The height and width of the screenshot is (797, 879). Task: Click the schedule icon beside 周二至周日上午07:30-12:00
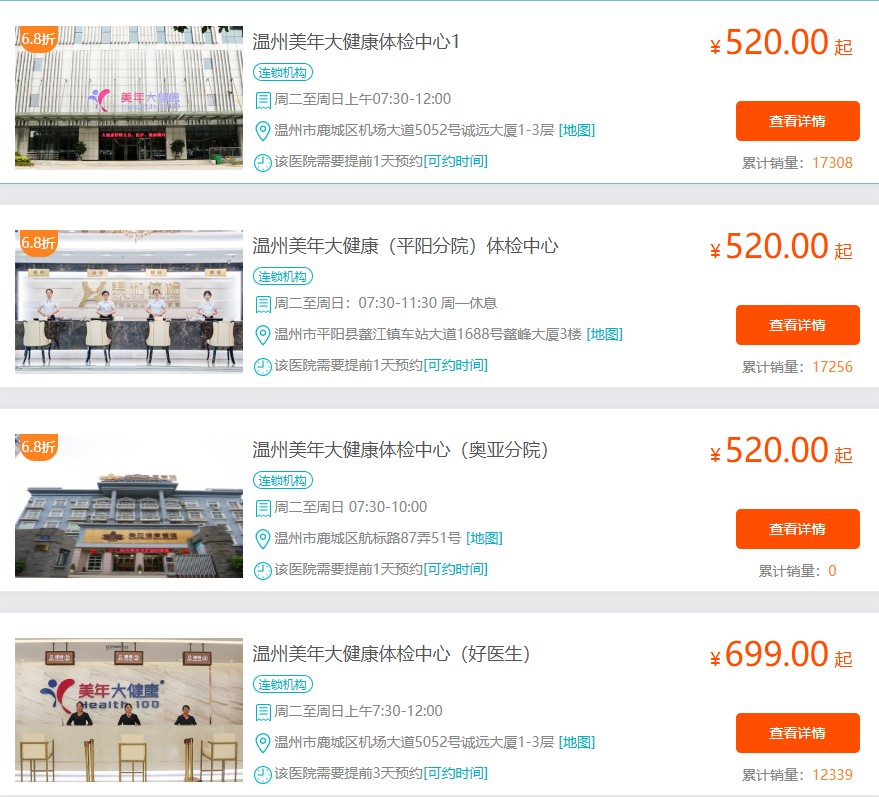[x=262, y=100]
